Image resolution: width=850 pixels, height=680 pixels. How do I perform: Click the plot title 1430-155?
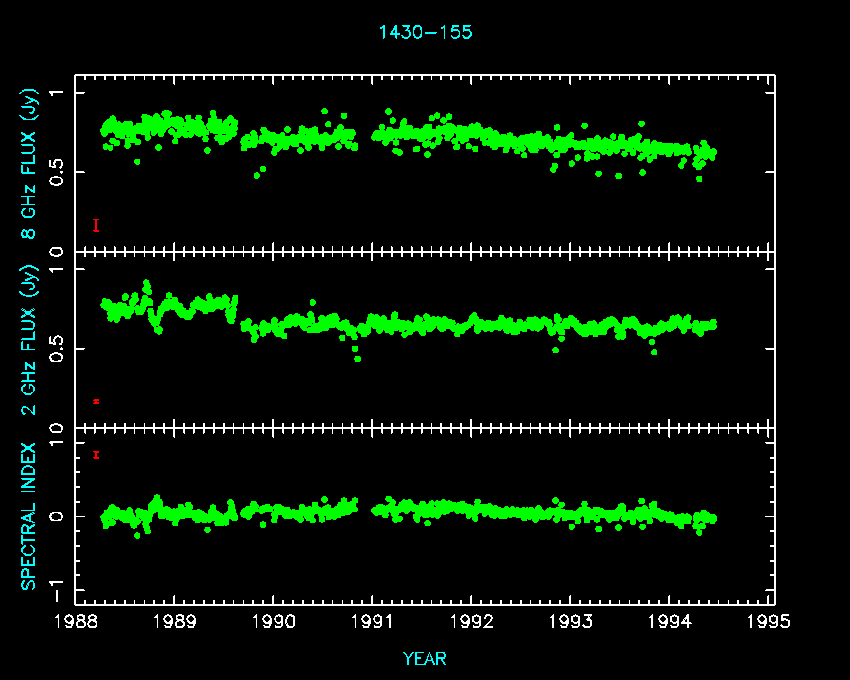(425, 32)
